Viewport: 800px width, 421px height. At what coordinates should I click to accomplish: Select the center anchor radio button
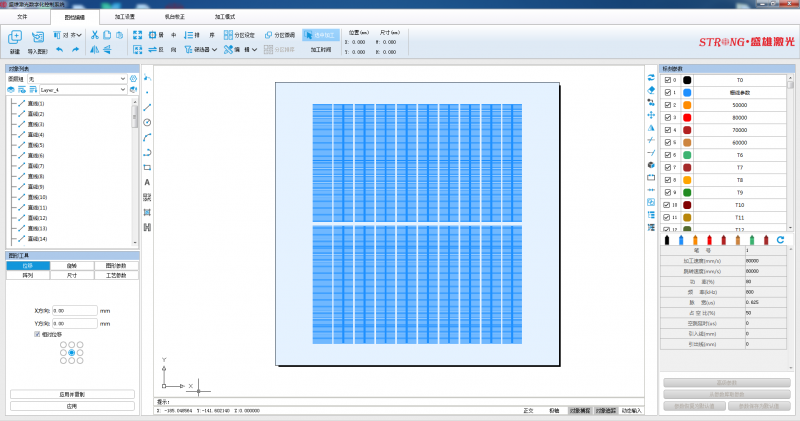(x=71, y=352)
